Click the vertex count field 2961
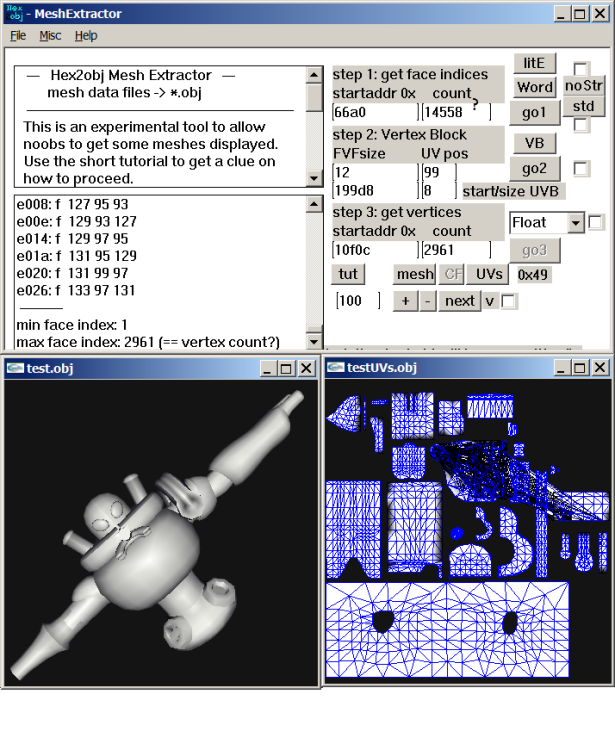 pyautogui.click(x=456, y=250)
